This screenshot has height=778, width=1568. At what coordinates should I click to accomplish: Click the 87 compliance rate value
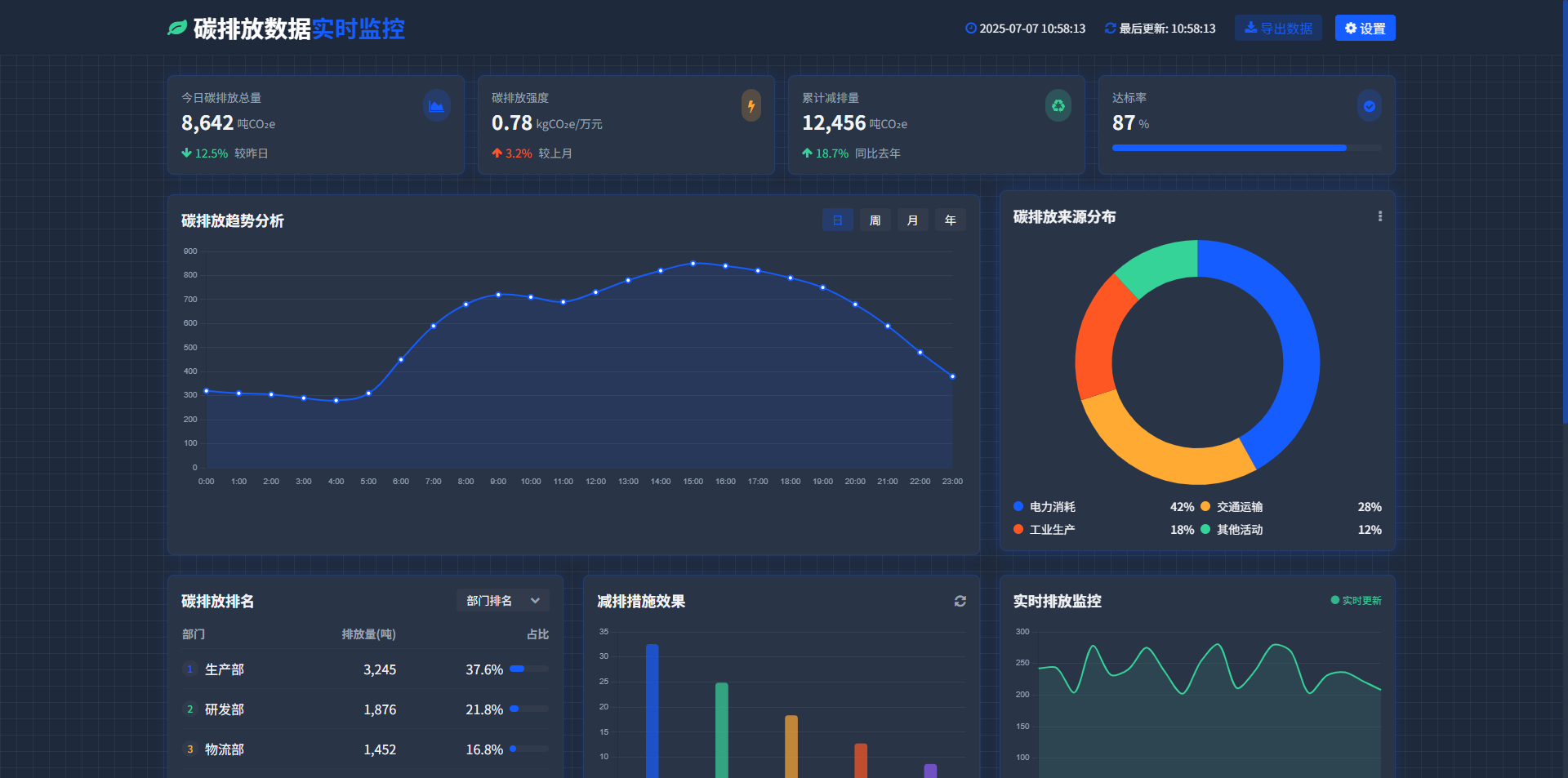pos(1124,123)
